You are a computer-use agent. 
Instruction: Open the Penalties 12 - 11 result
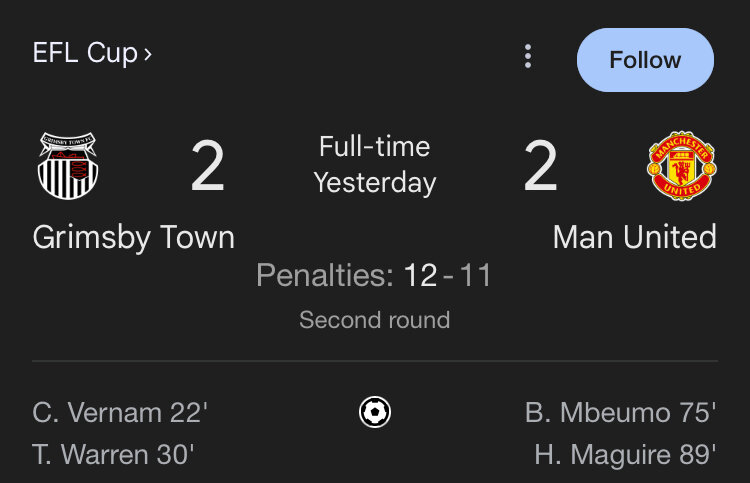[x=374, y=275]
